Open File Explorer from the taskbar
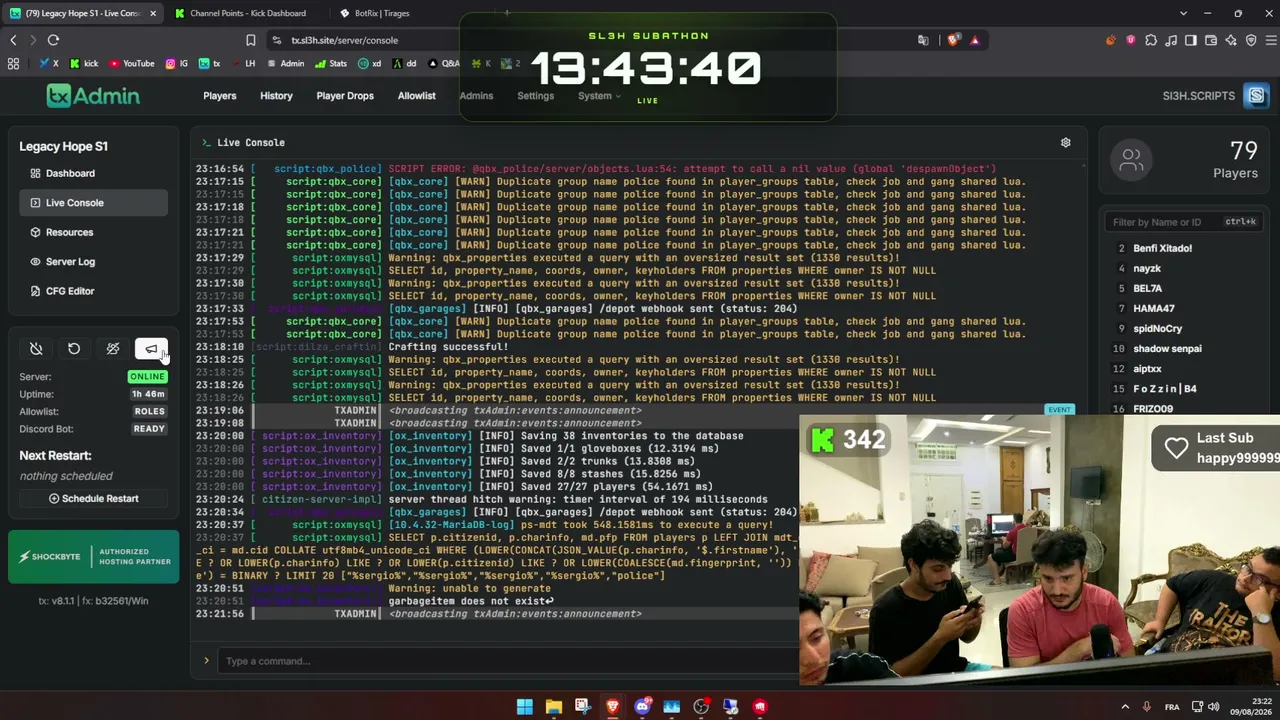 [x=553, y=707]
